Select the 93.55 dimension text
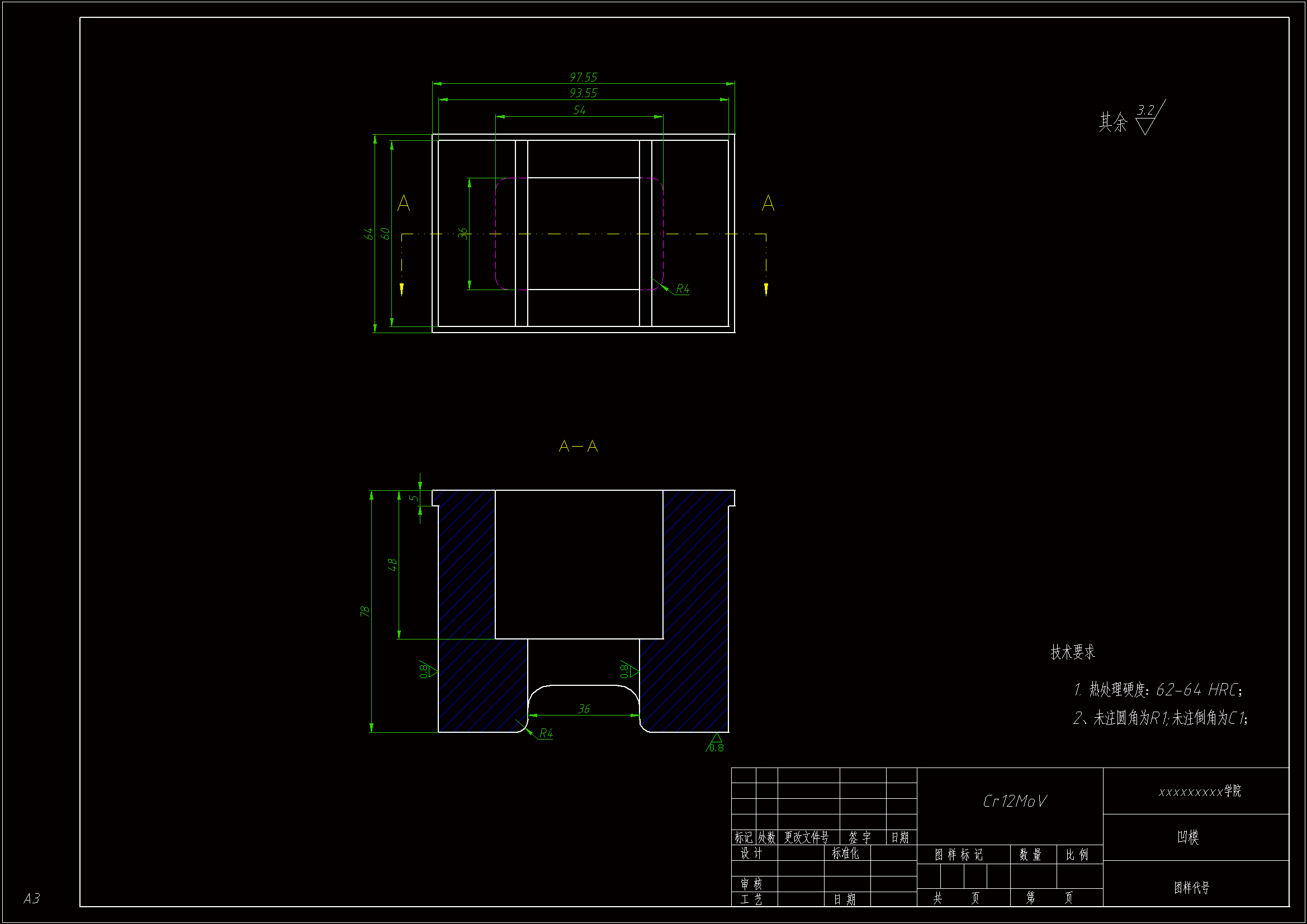The width and height of the screenshot is (1307, 924). pyautogui.click(x=583, y=93)
